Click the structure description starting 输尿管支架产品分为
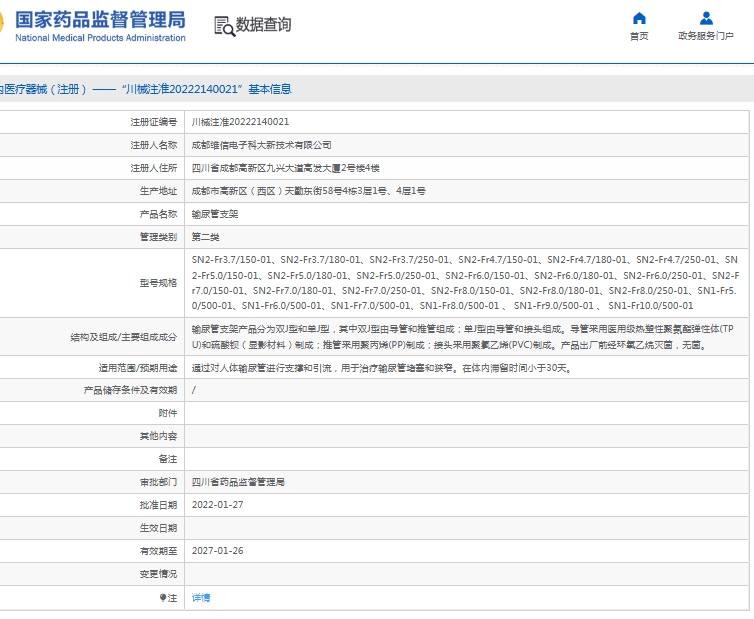Image resolution: width=754 pixels, height=619 pixels. (x=463, y=337)
